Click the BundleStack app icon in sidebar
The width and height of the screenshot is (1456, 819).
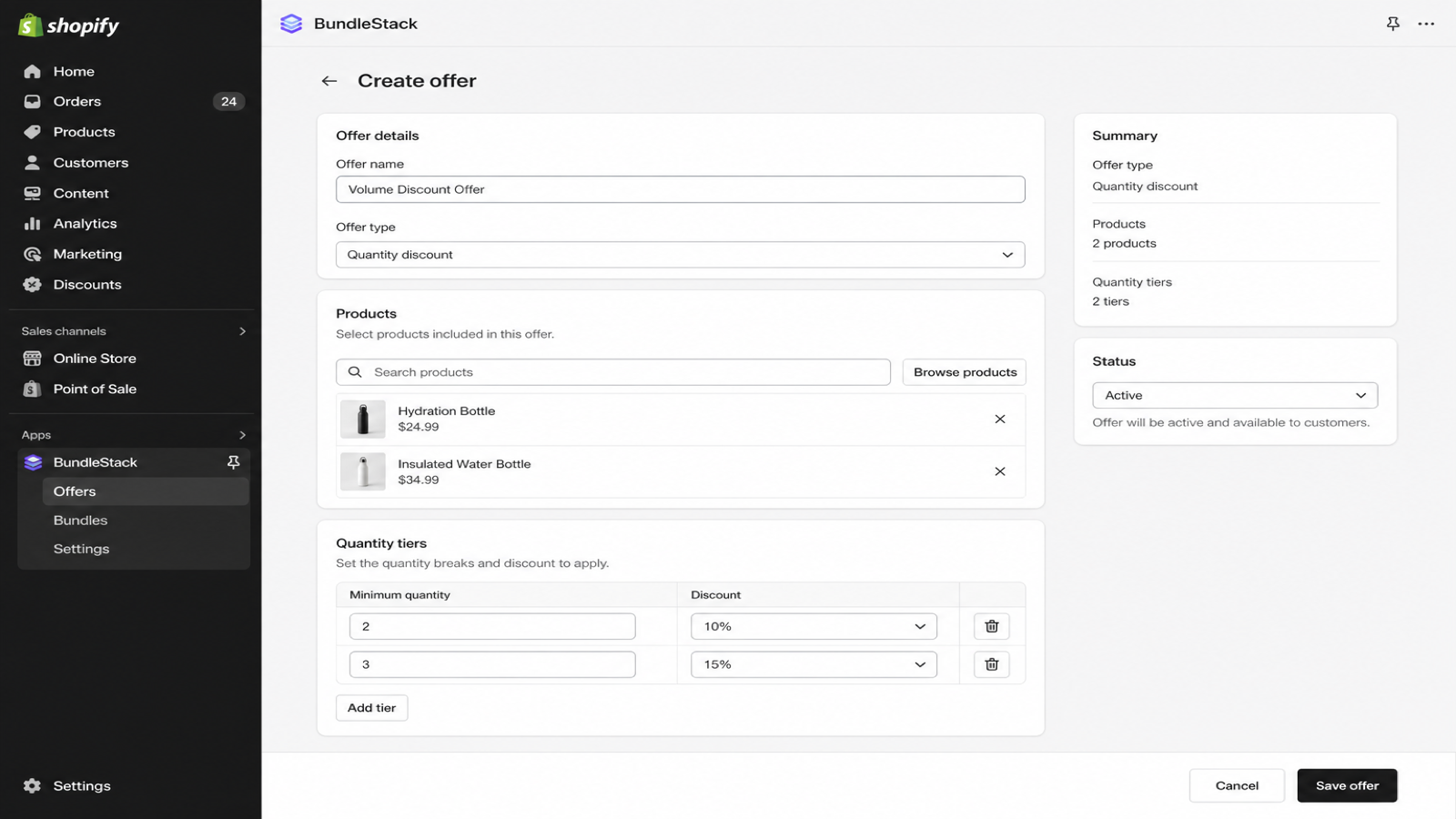pos(34,462)
